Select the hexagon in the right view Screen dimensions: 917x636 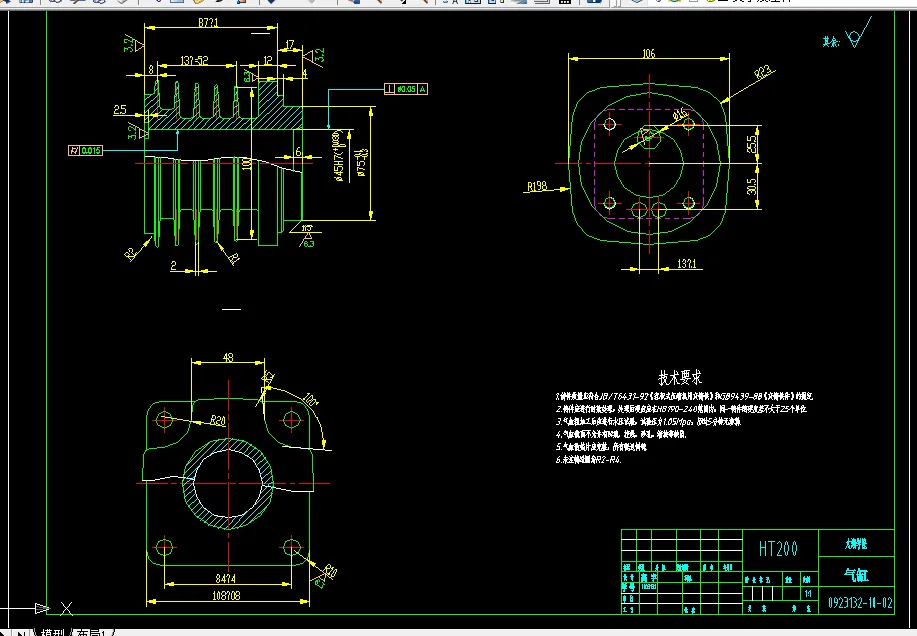[649, 137]
